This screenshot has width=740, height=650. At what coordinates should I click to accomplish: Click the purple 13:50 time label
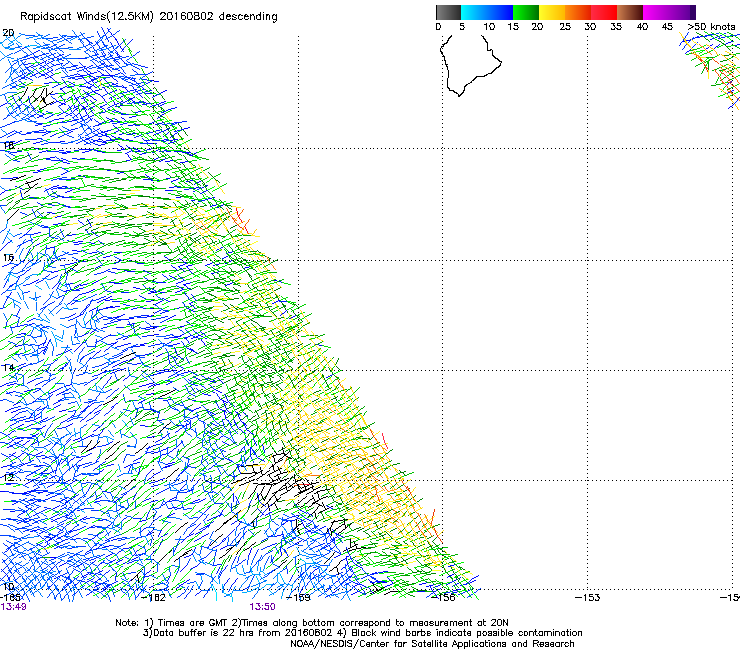click(x=262, y=607)
